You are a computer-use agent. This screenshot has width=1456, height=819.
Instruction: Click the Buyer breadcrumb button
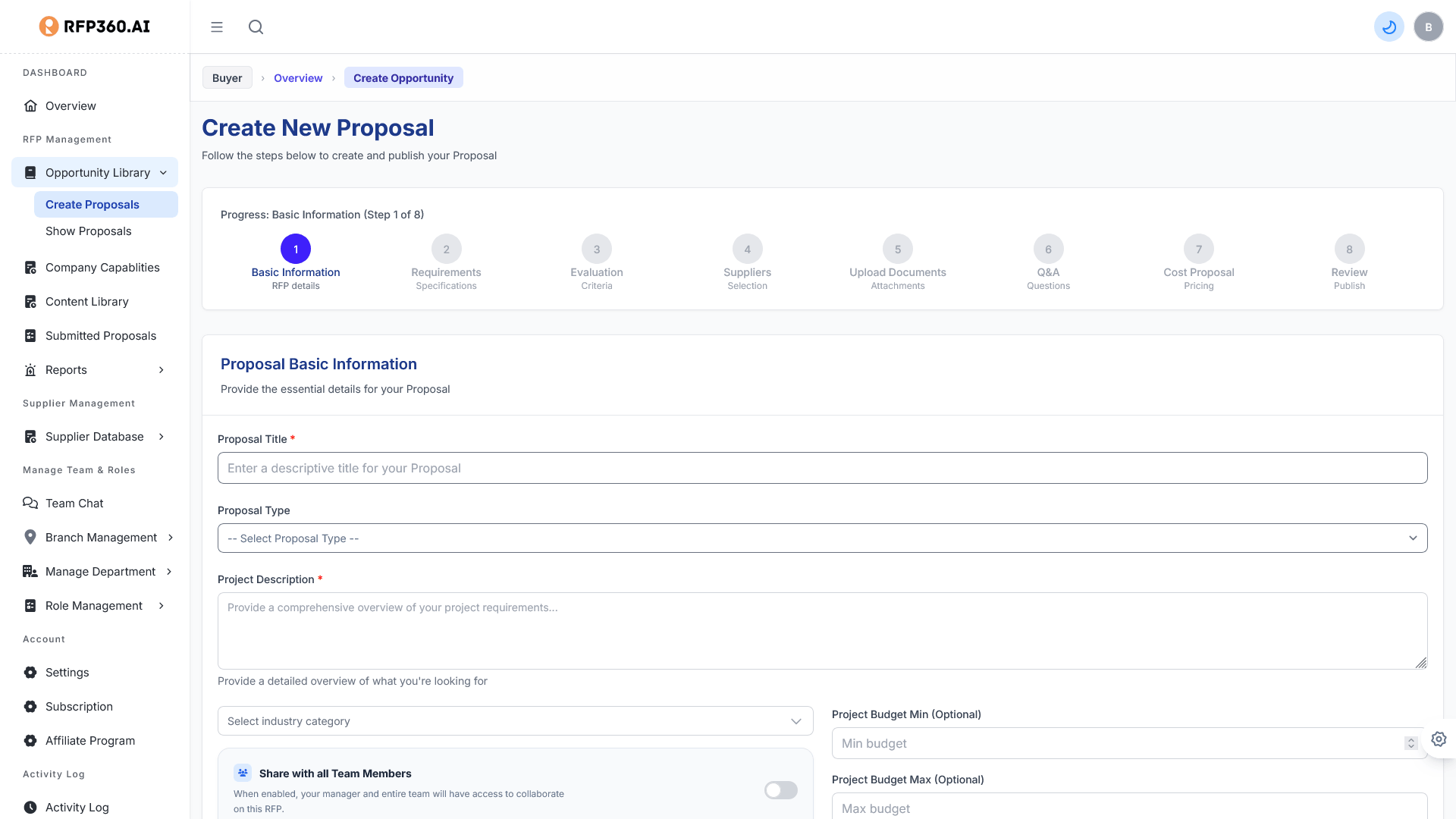tap(227, 77)
